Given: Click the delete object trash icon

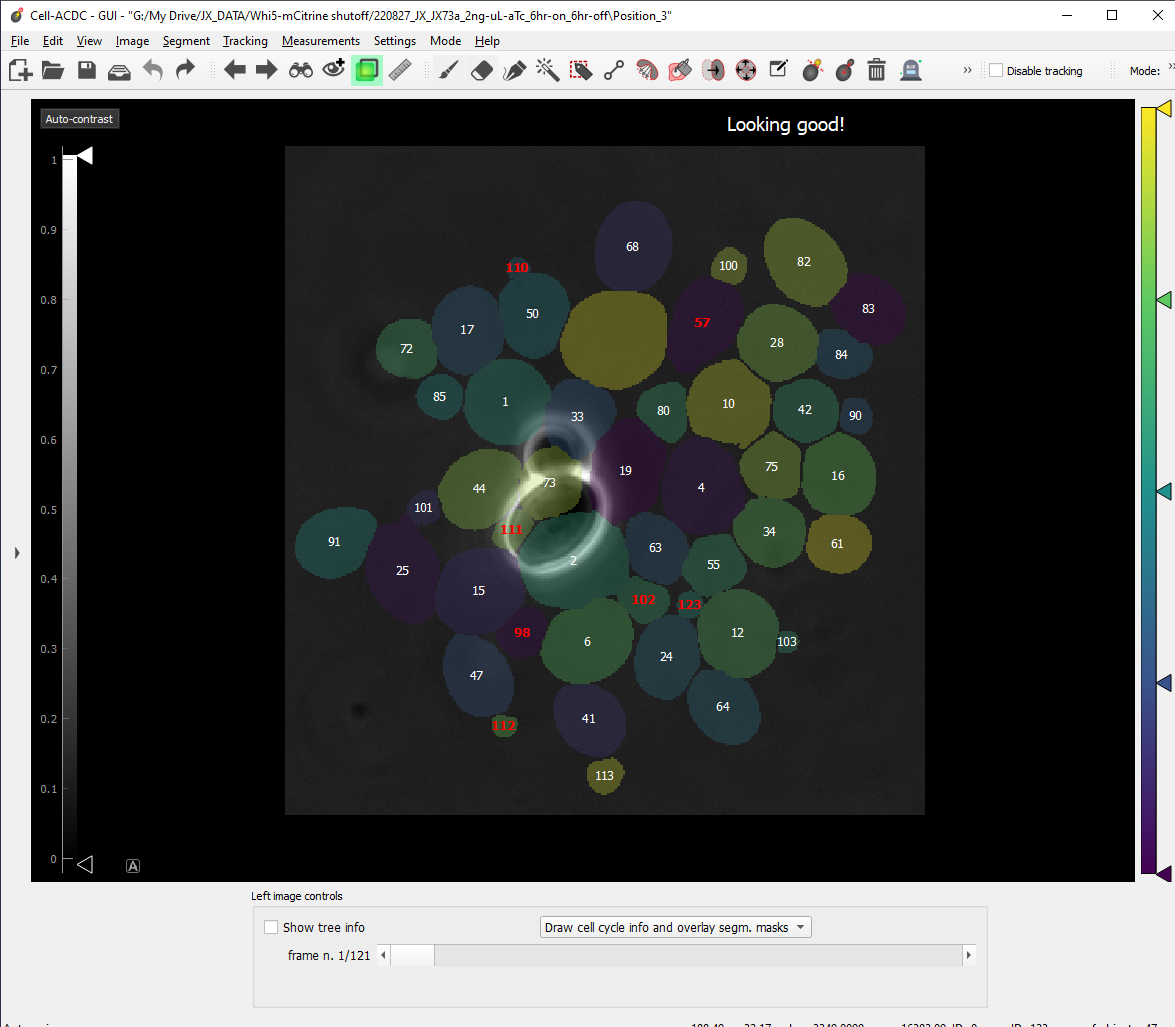Looking at the screenshot, I should point(877,70).
